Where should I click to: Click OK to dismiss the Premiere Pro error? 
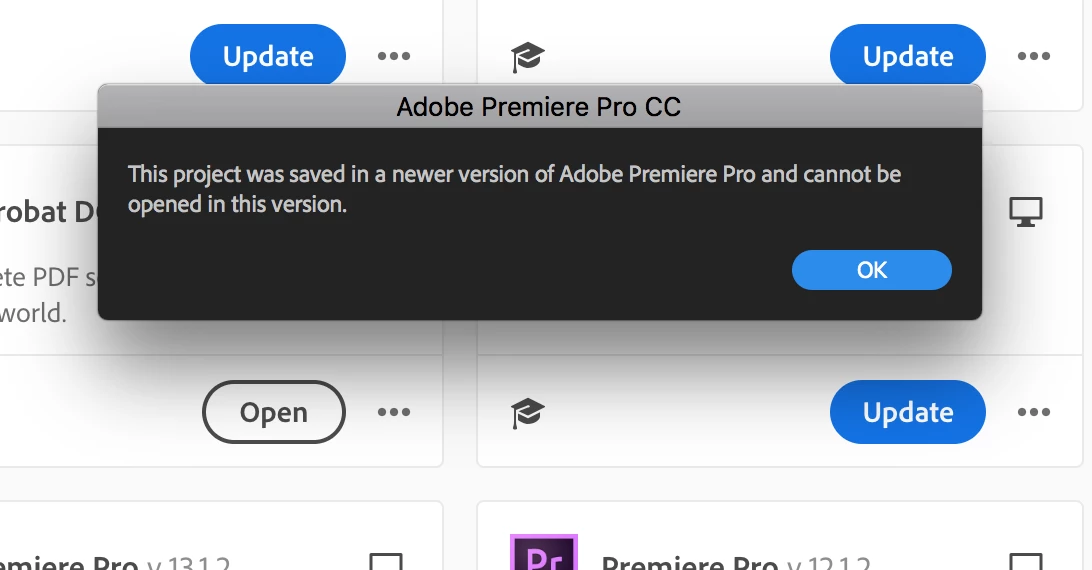(x=871, y=270)
